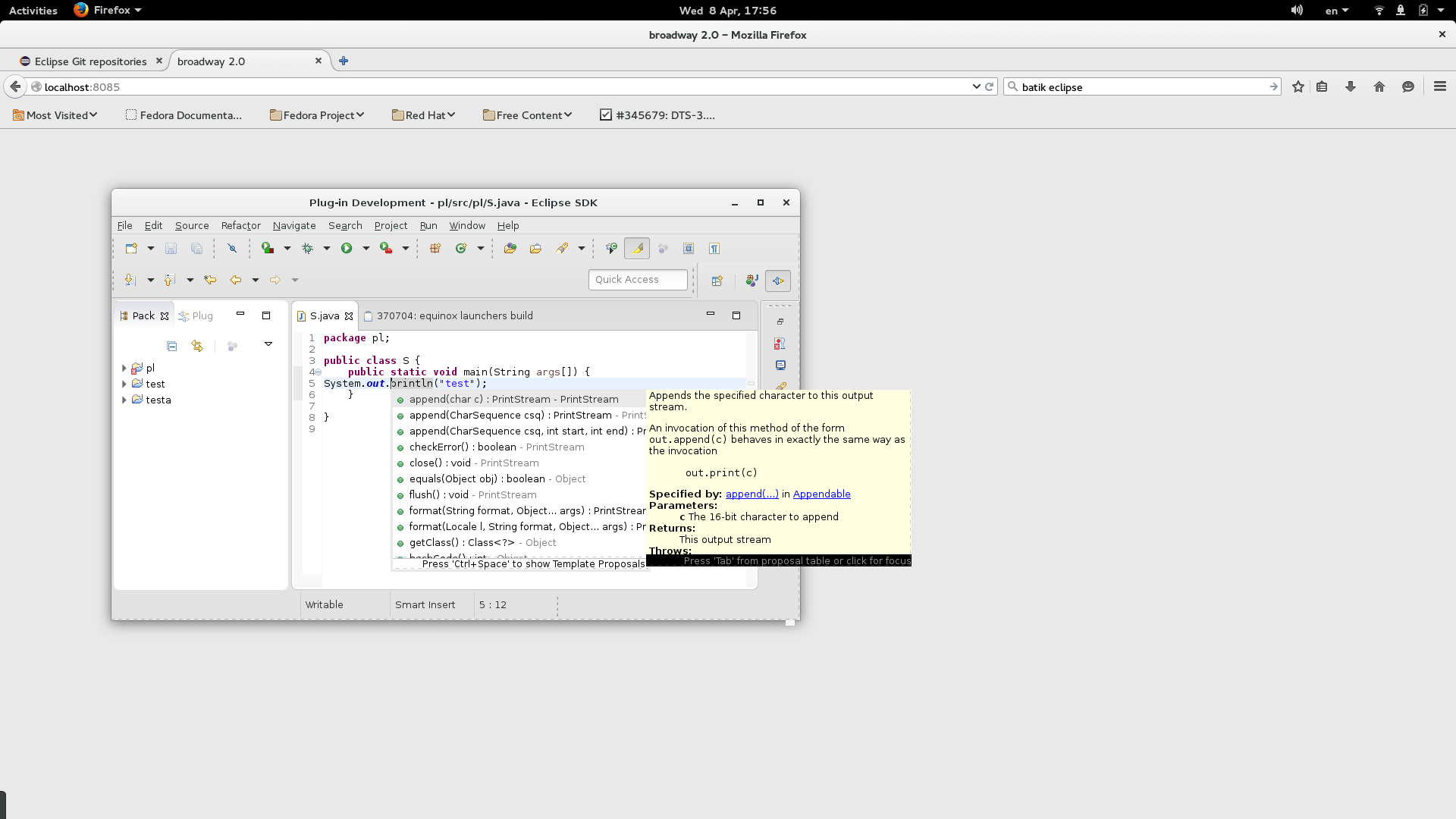
Task: Select the flush() : void proposal
Action: tap(519, 495)
